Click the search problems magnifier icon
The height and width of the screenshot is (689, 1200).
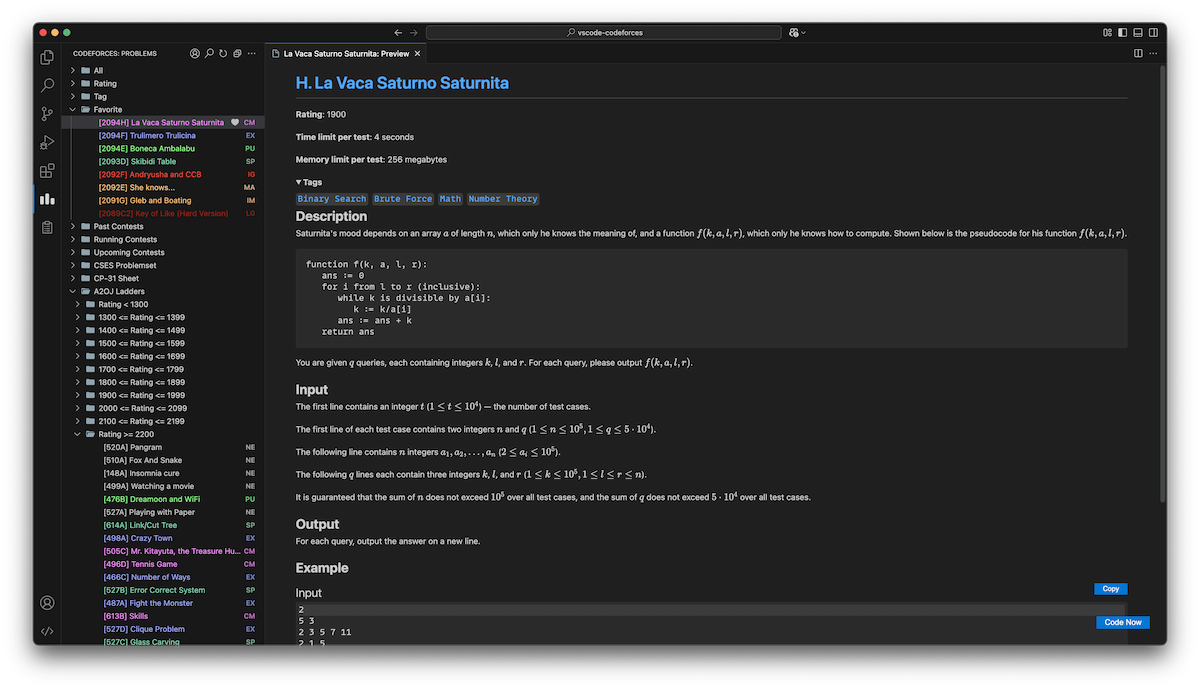coord(209,53)
